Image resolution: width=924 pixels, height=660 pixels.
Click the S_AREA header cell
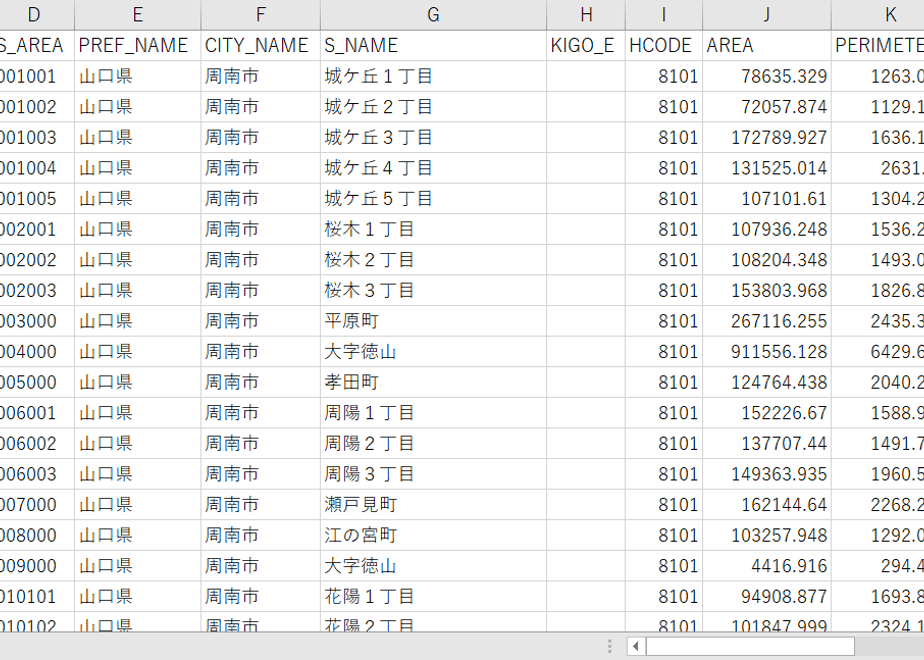[37, 45]
